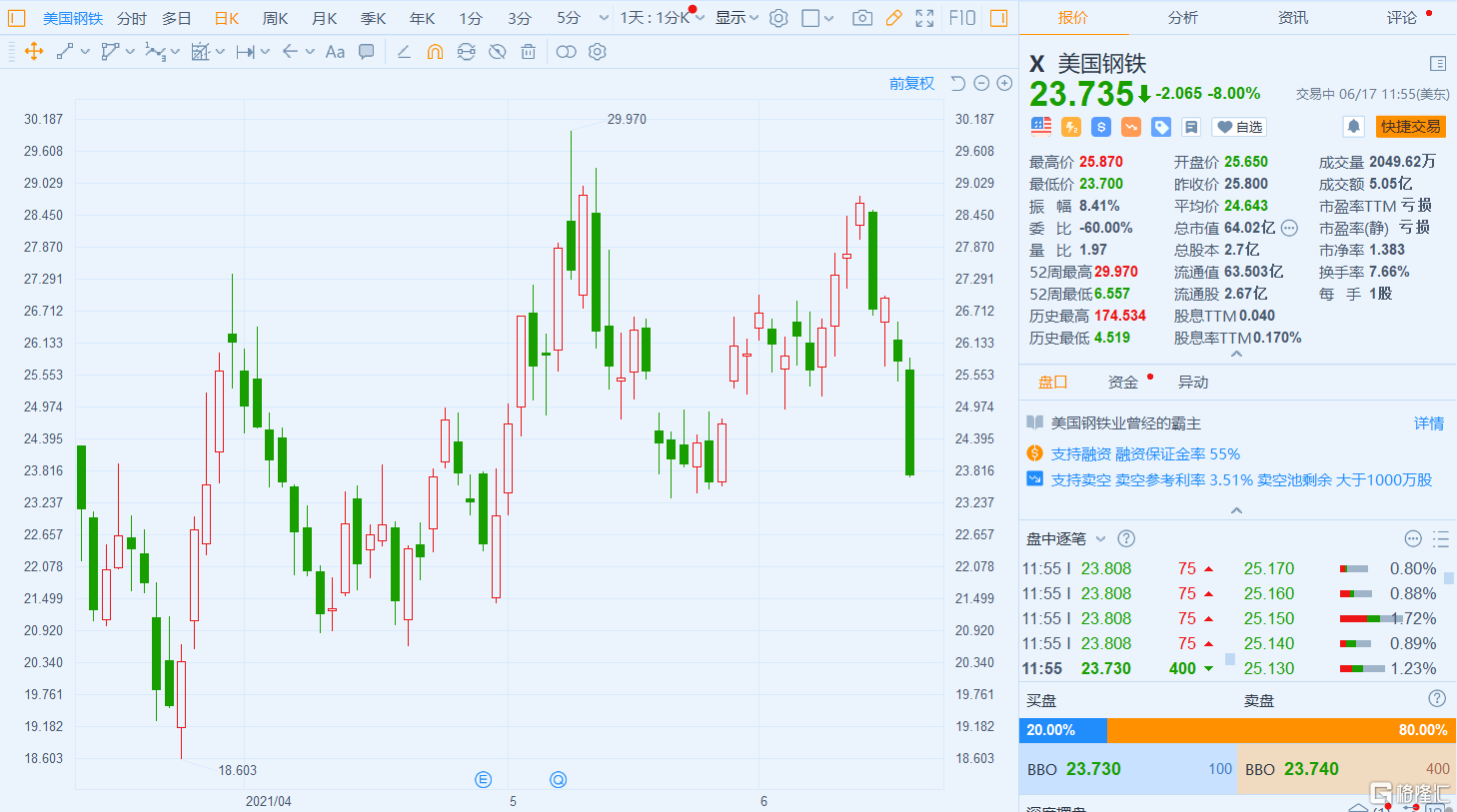The image size is (1457, 812).
Task: Click the 快捷交易 quick trade button
Action: tap(1410, 126)
